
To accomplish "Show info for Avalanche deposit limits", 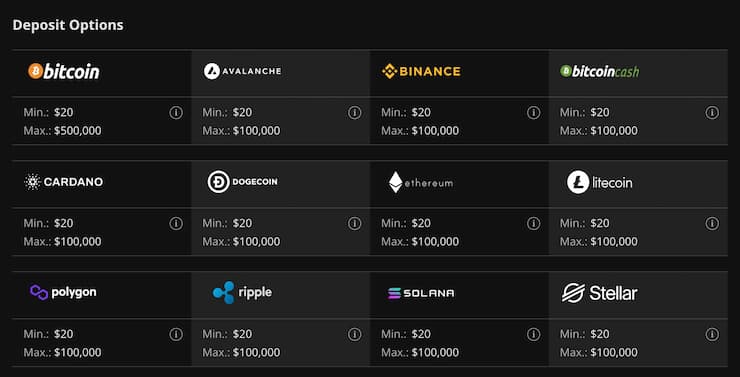I will (354, 113).
